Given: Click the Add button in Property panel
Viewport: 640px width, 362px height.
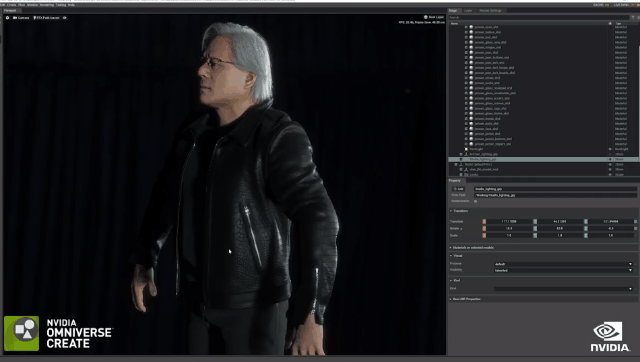Looking at the screenshot, I should pyautogui.click(x=459, y=189).
